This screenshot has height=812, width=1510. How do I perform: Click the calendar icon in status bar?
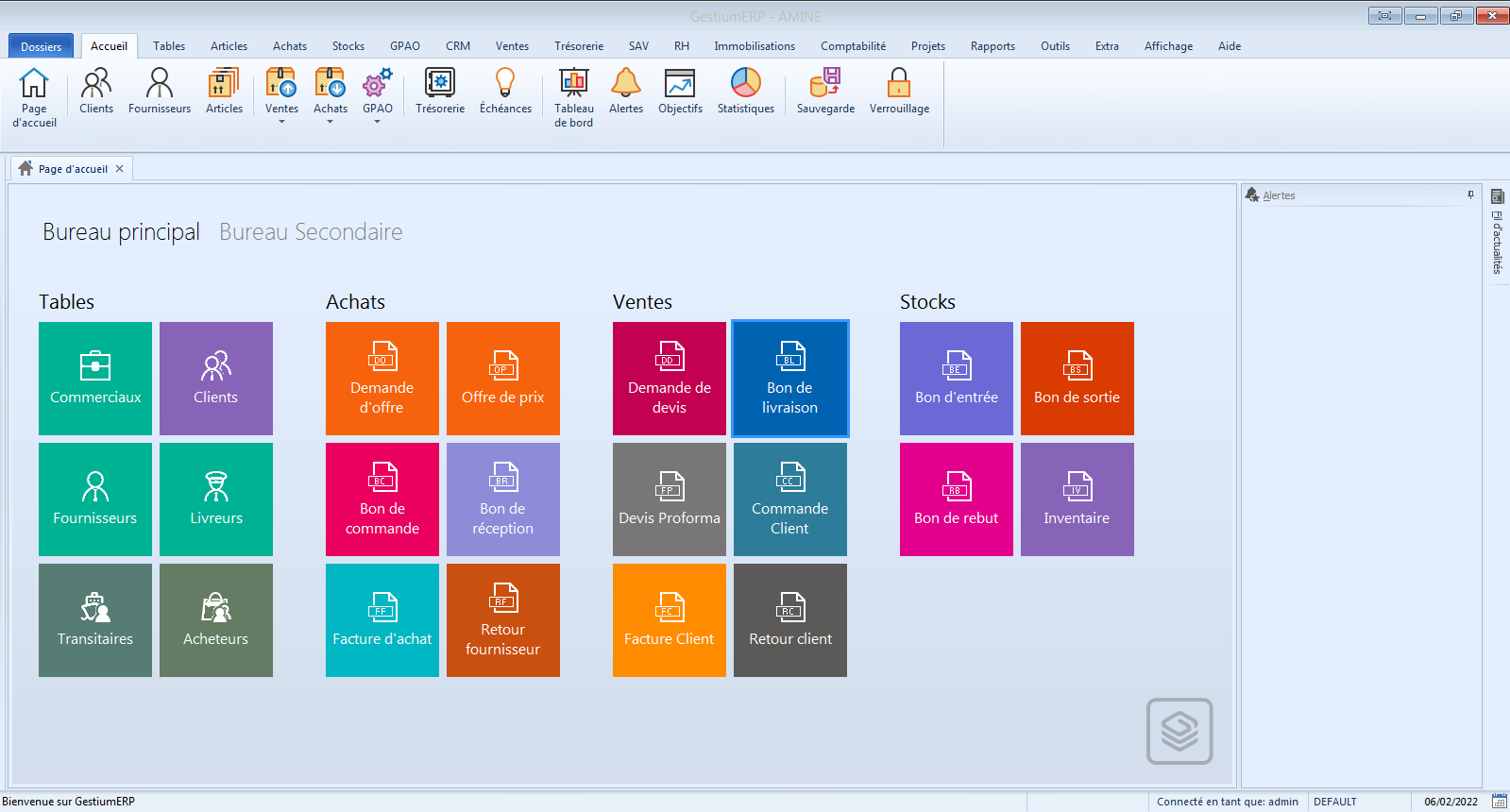pos(1499,802)
